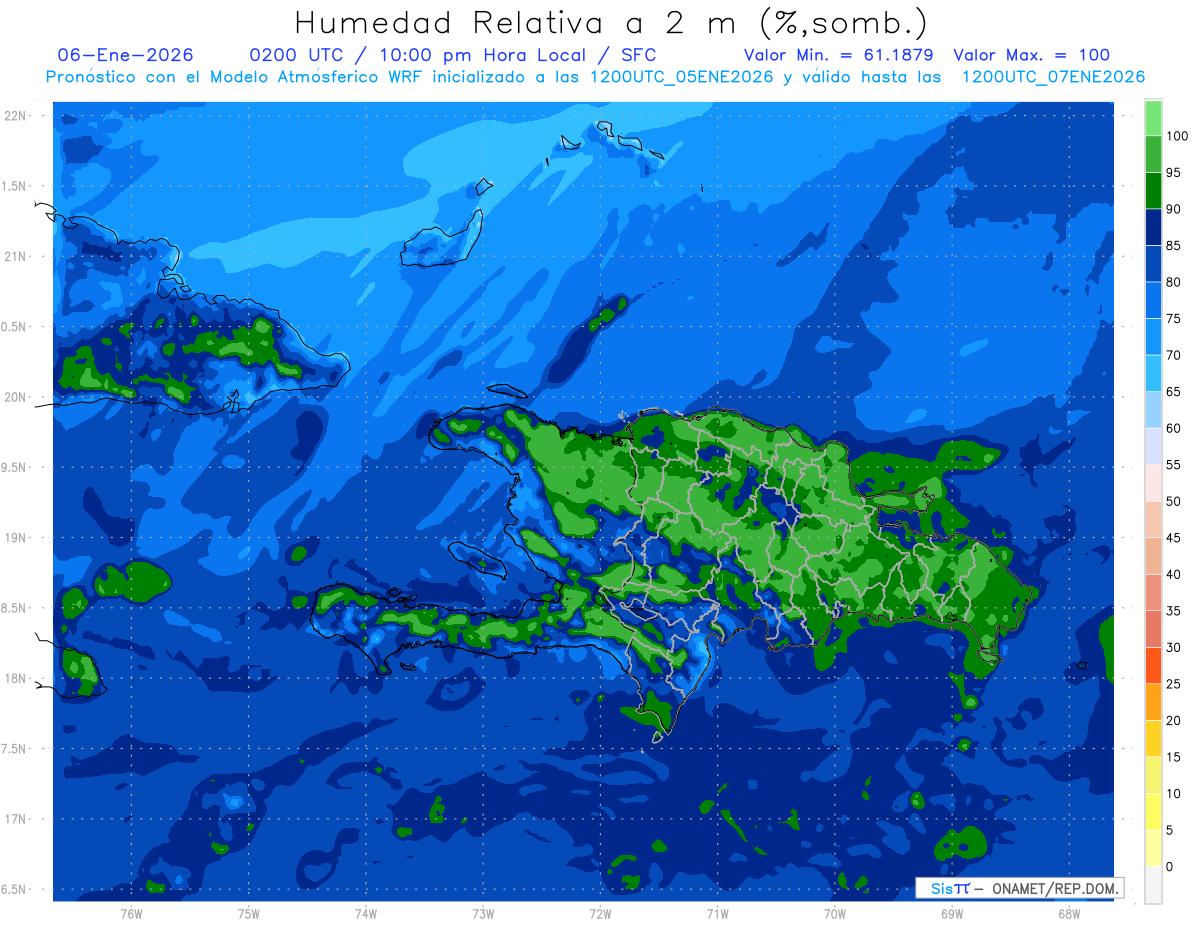1200x927 pixels.
Task: Click the legend swatch between 95 and 100
Action: click(1153, 155)
